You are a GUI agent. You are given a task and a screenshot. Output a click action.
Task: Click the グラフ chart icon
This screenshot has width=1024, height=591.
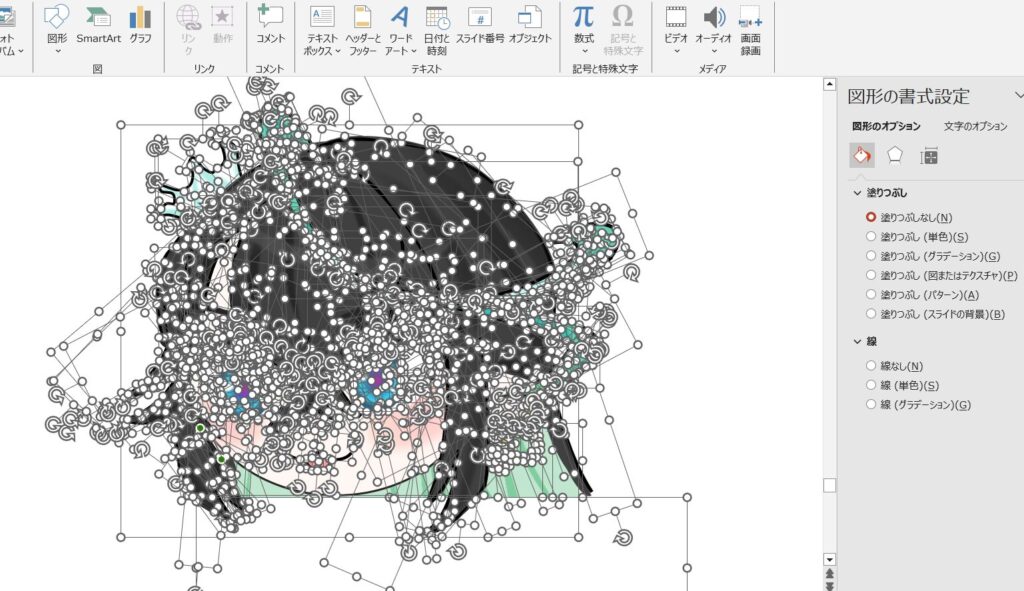click(x=140, y=24)
